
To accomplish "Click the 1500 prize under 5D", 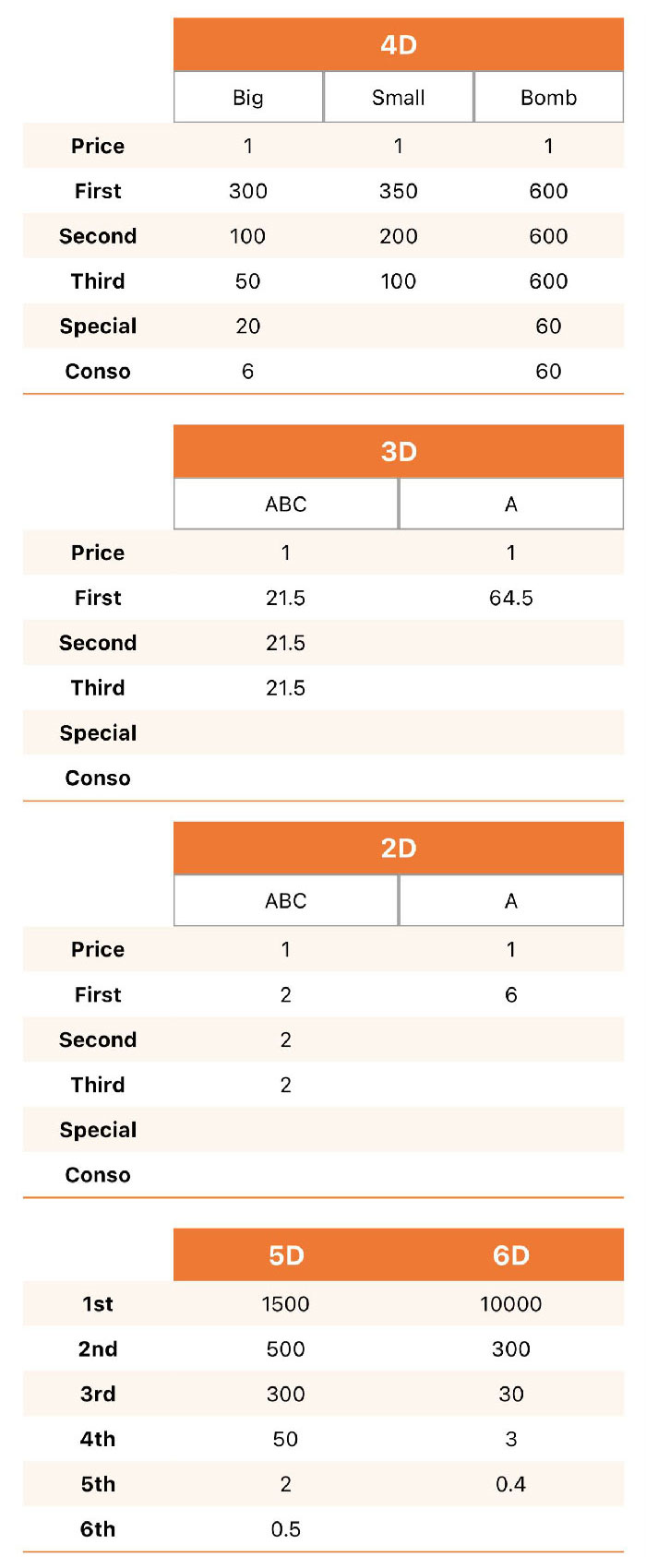I will (286, 1303).
